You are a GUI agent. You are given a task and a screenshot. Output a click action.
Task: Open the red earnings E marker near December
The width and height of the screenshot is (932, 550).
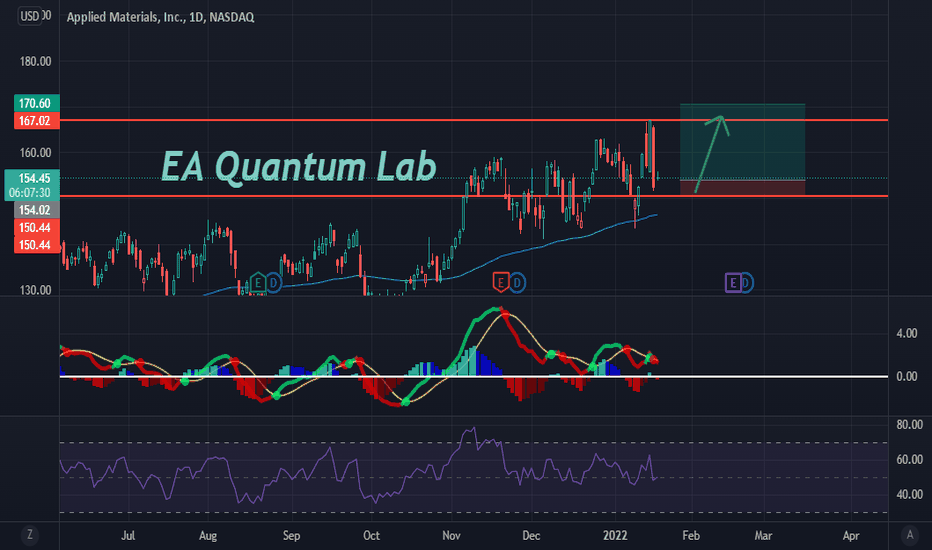500,282
